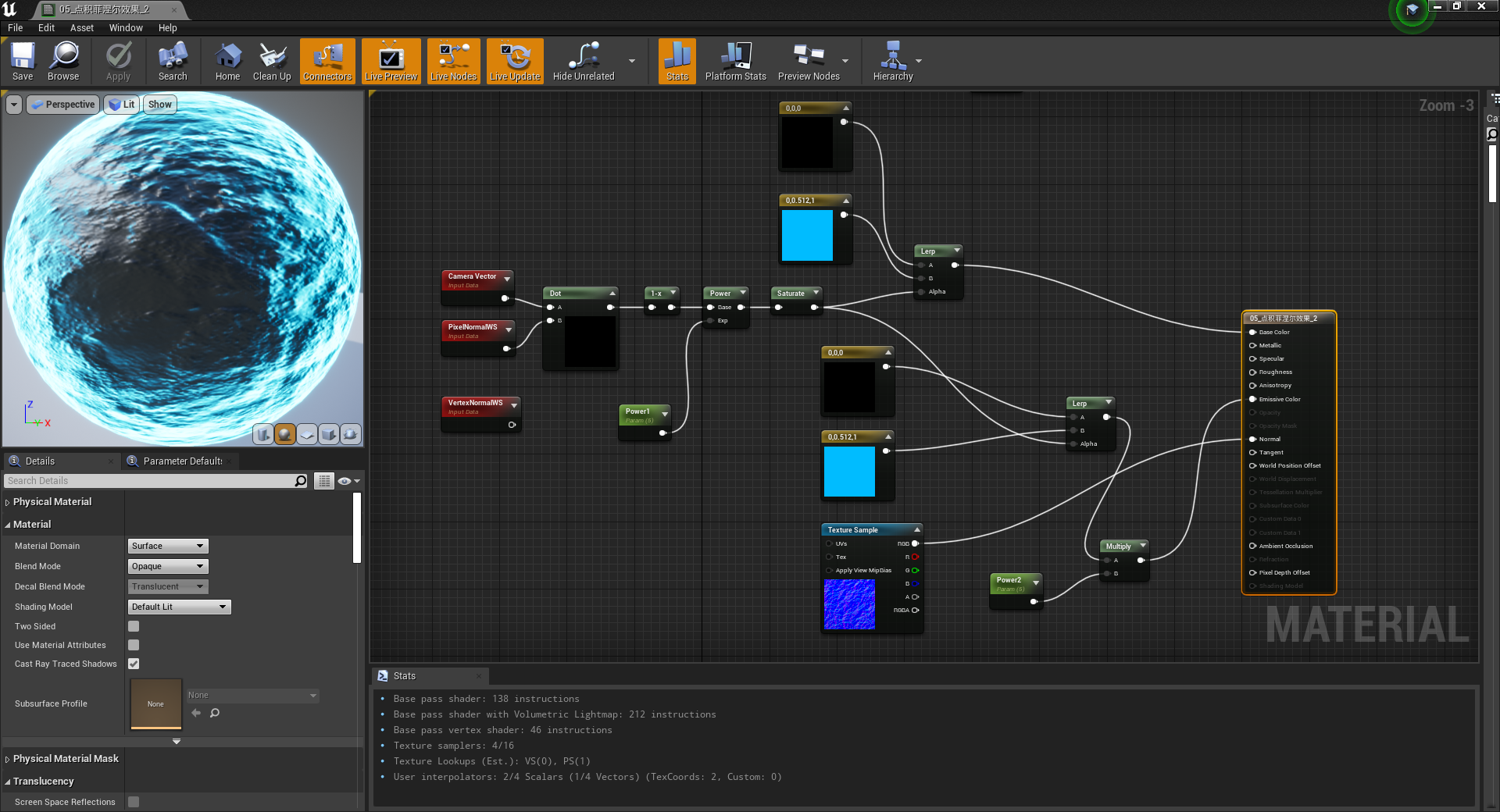Enable Live Update shader compiling
Image resolution: width=1500 pixels, height=812 pixels.
coord(514,61)
